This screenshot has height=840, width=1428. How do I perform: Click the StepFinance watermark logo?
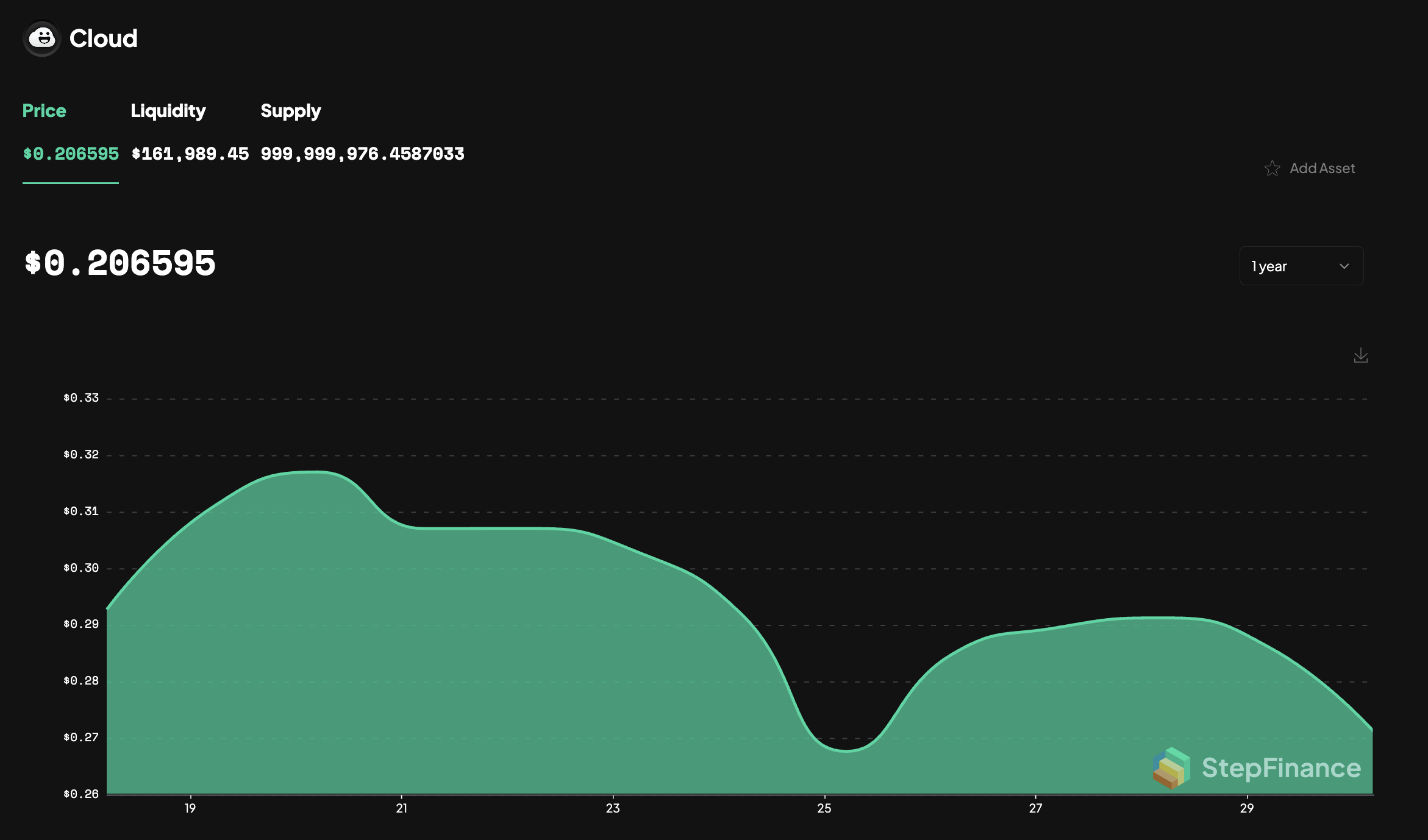point(1257,767)
